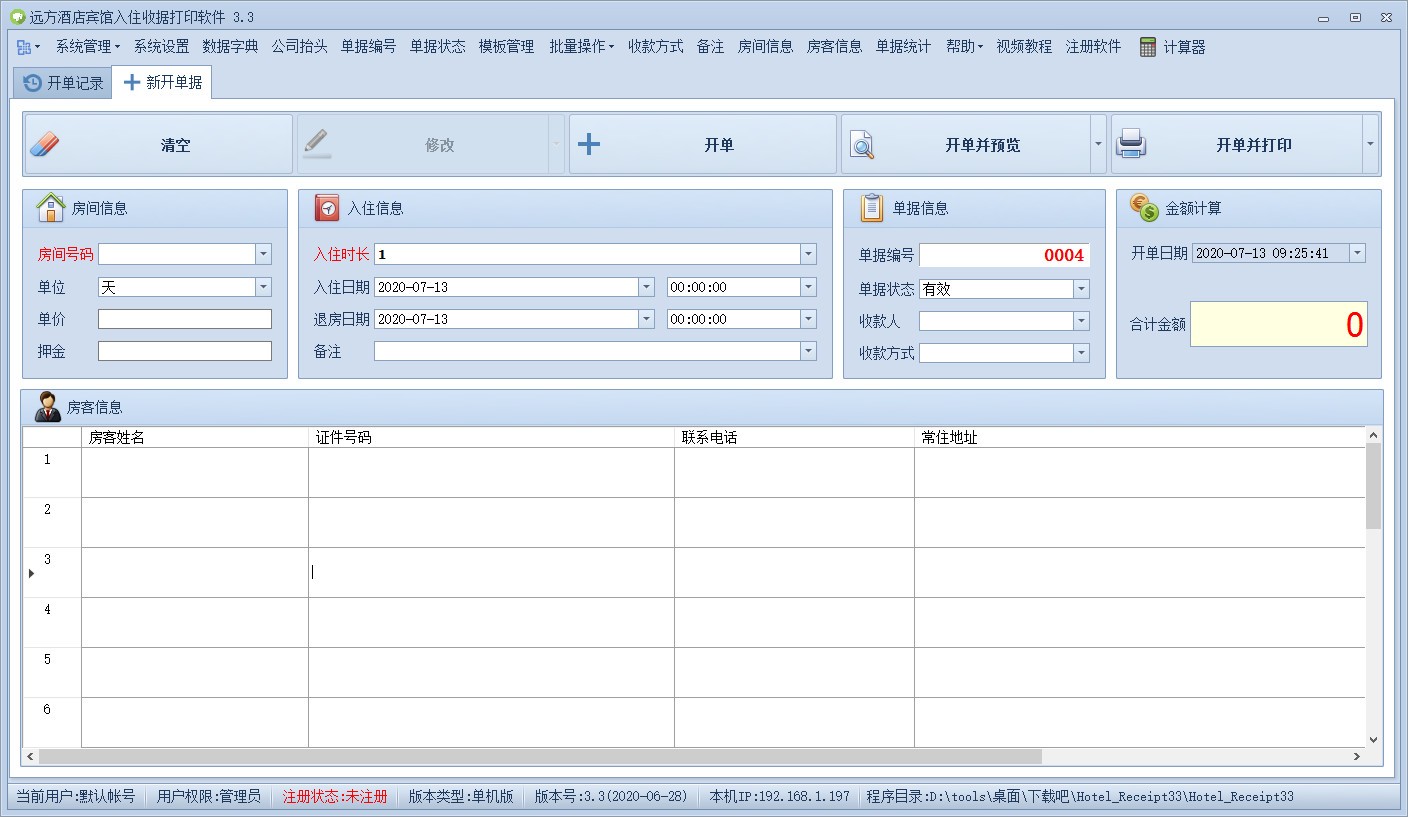Viewport: 1408px width, 817px height.
Task: Click the vertical scrollbar thumb
Action: [x=1373, y=486]
